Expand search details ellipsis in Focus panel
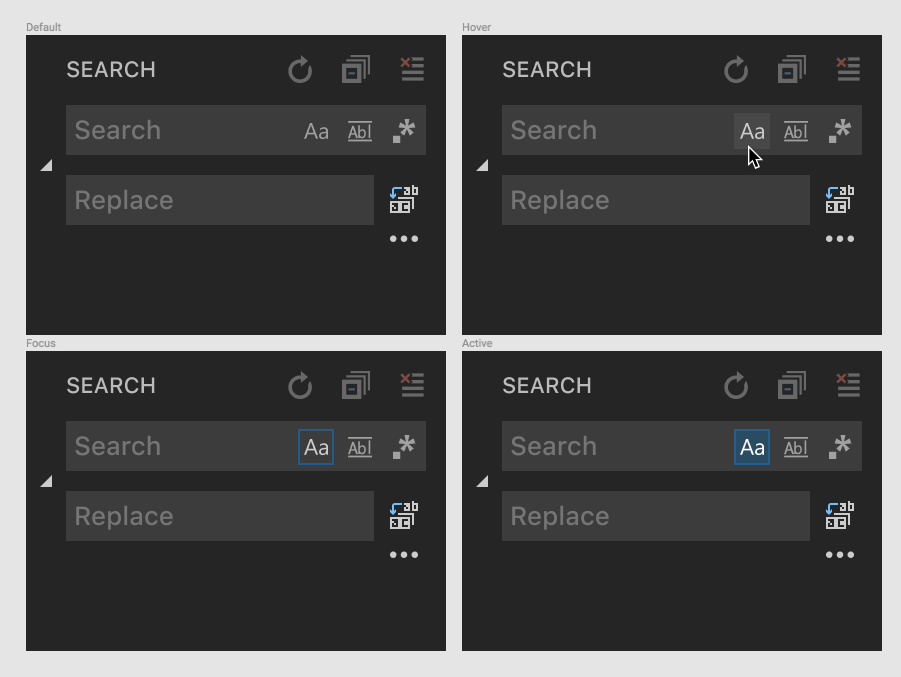This screenshot has height=677, width=901. point(404,555)
